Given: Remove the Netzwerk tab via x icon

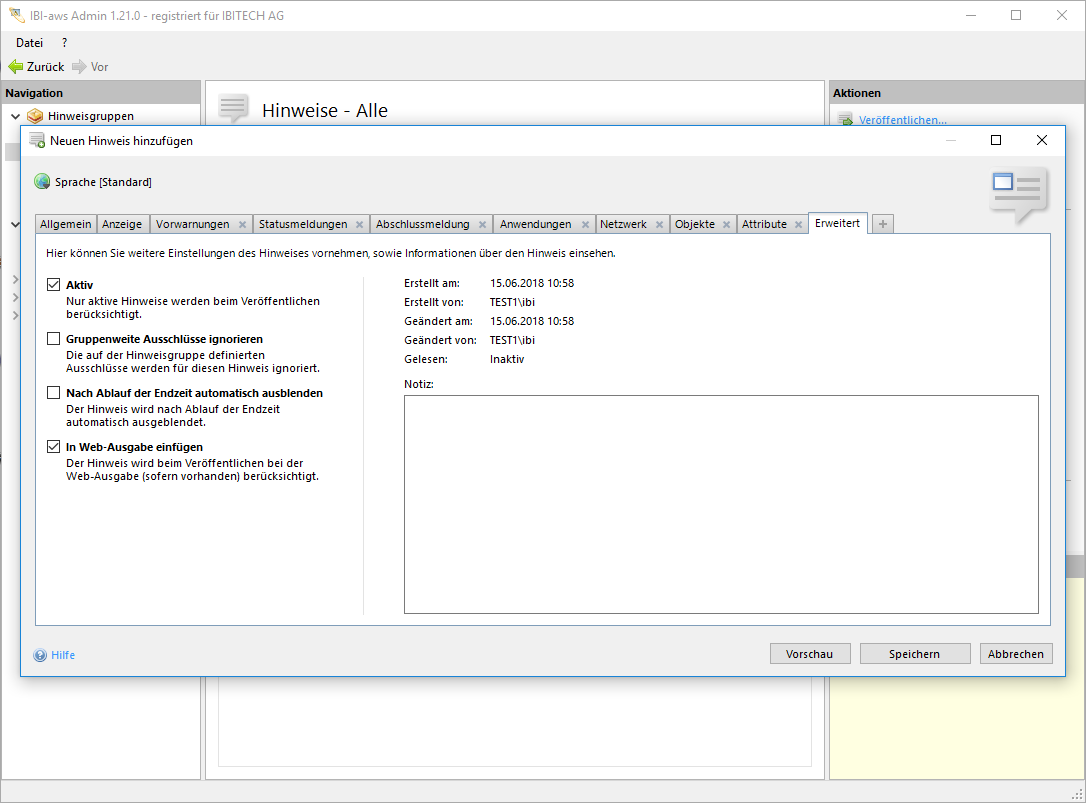Looking at the screenshot, I should (659, 225).
